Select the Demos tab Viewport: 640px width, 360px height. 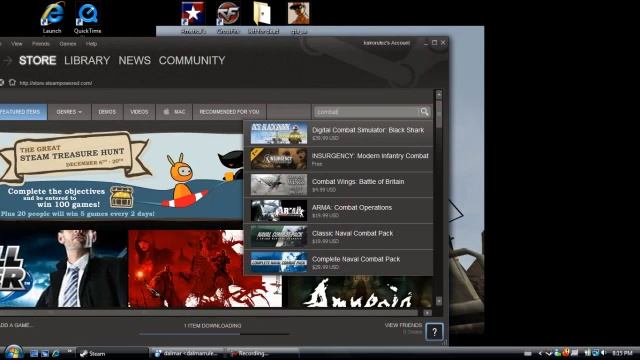coord(107,111)
